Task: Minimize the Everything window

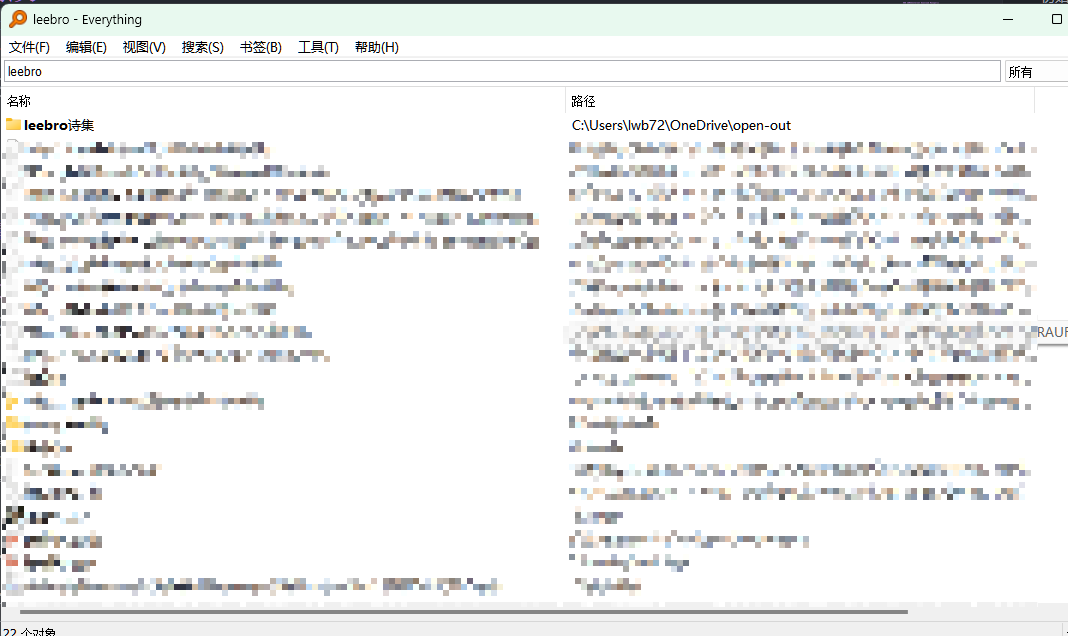Action: click(1008, 19)
